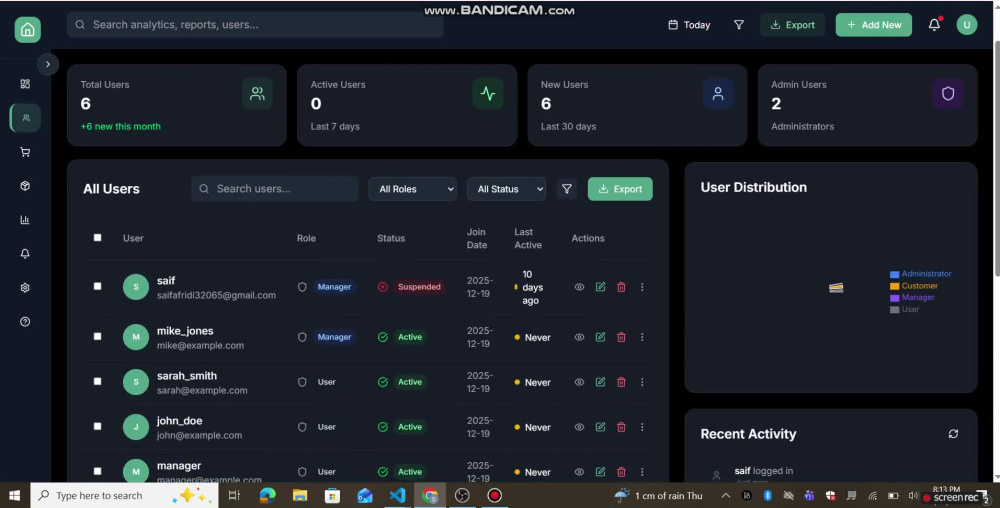Edit the sarah_smith user row
This screenshot has height=508, width=1000.
click(600, 382)
